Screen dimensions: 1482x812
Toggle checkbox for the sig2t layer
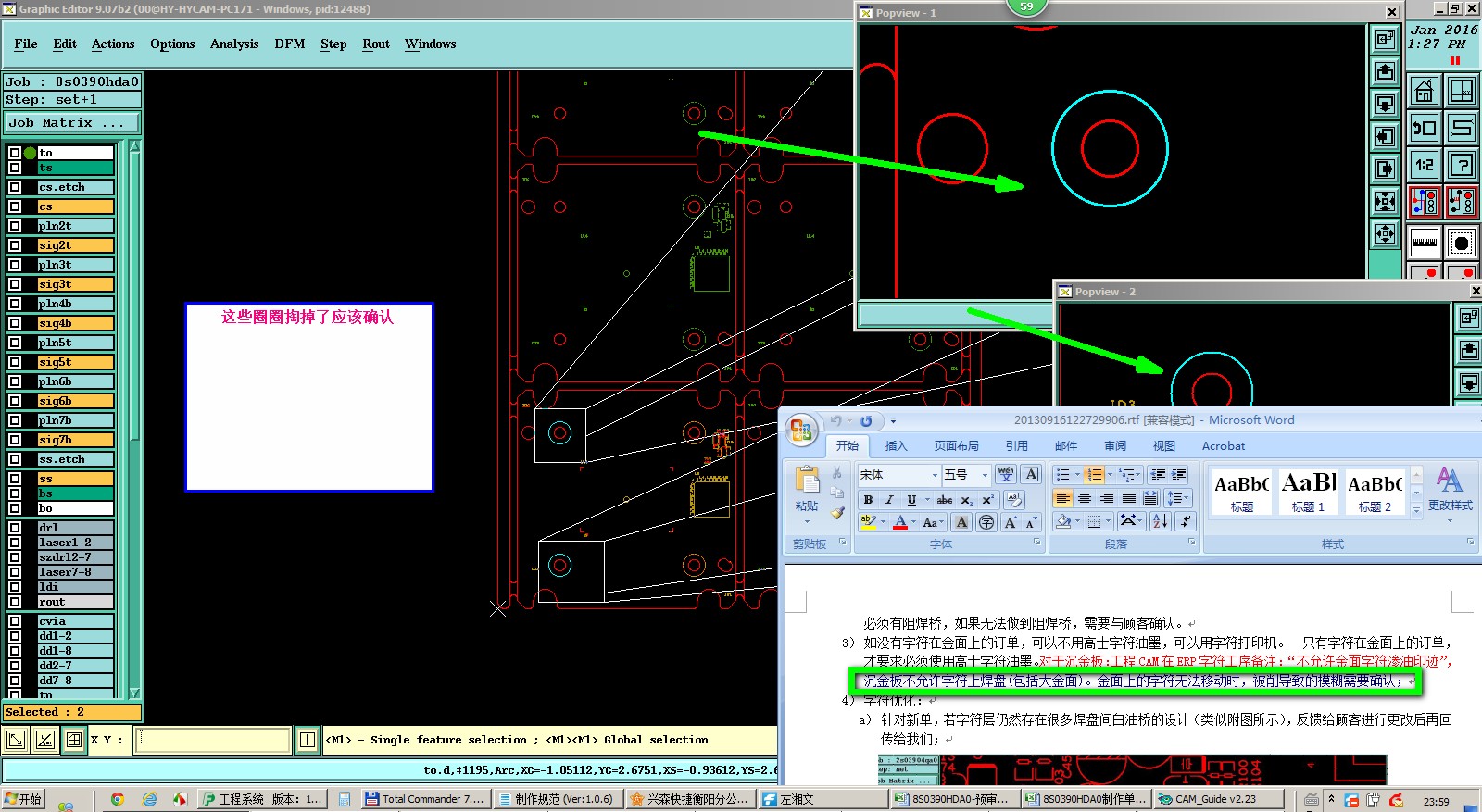[x=15, y=245]
